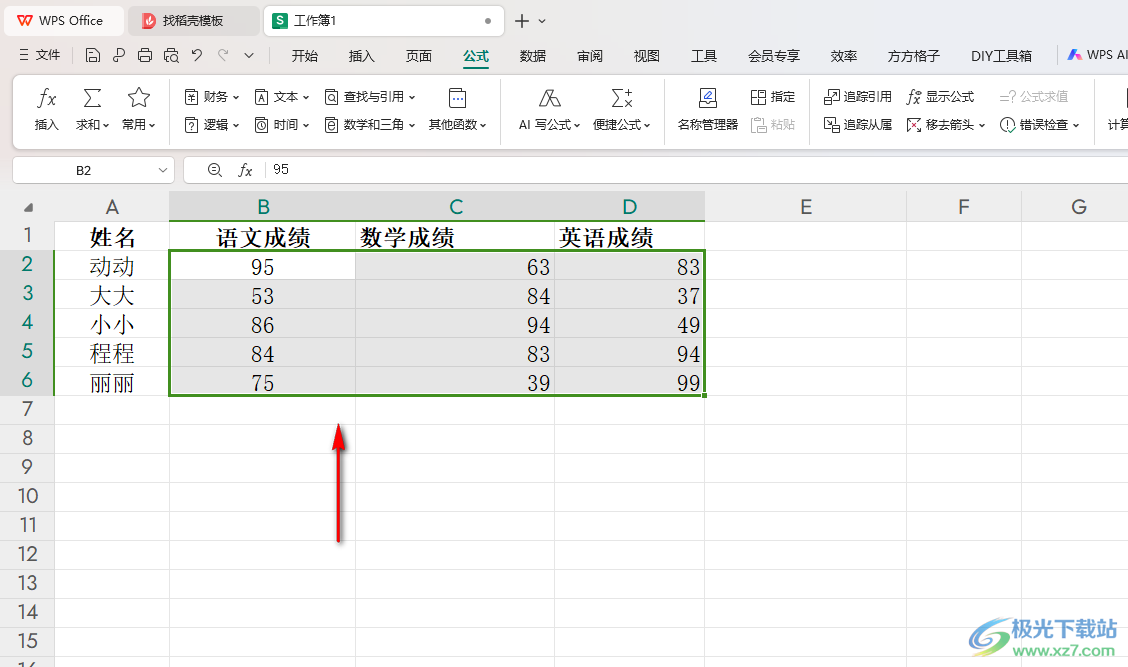Select column B header
Screen dimensions: 1128x667
[x=263, y=207]
